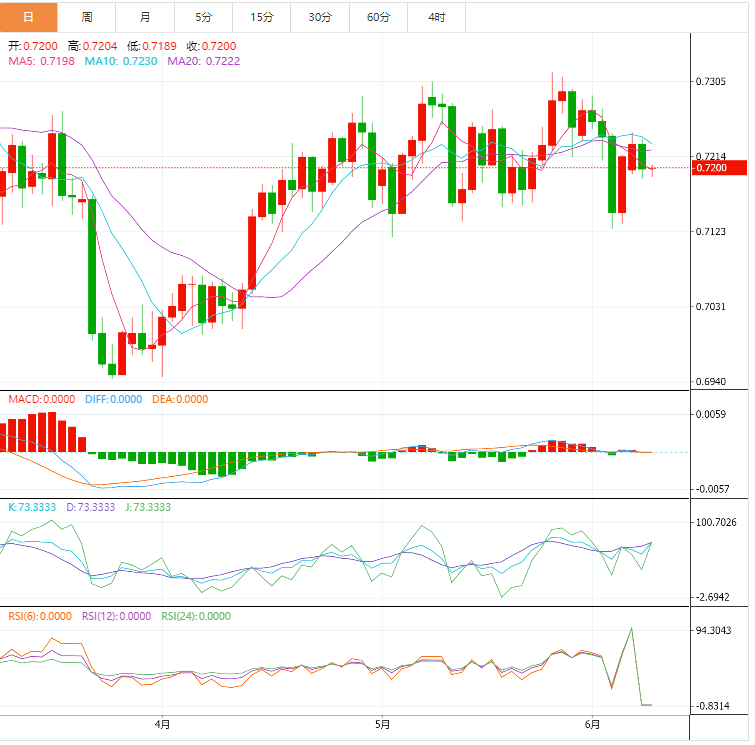Switch to the 月 monthly tab

(146, 17)
